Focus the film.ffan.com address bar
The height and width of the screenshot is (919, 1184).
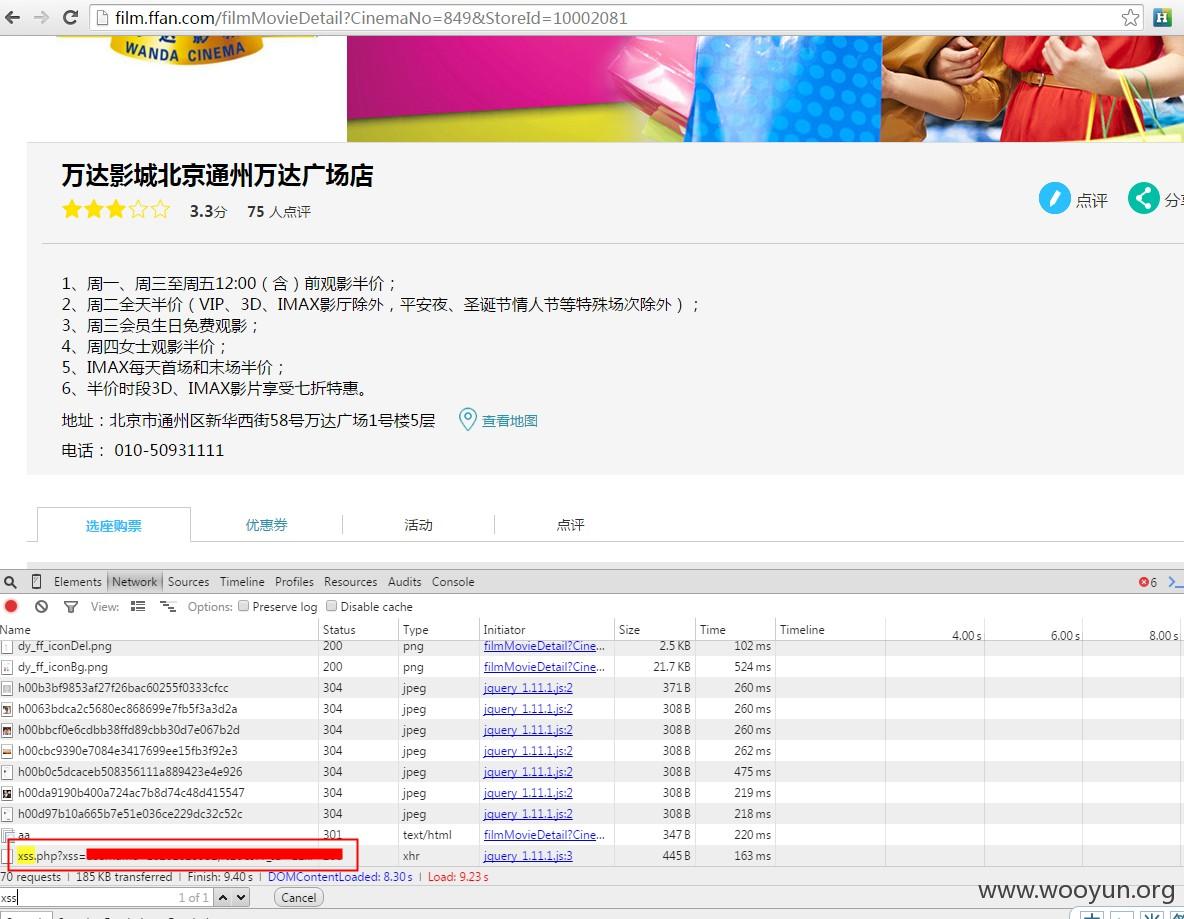tap(615, 17)
